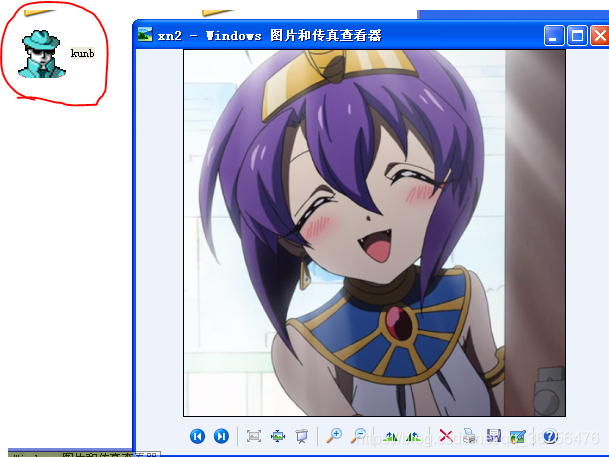This screenshot has height=457, width=609.
Task: Rotate the image counterclockwise
Action: [413, 436]
